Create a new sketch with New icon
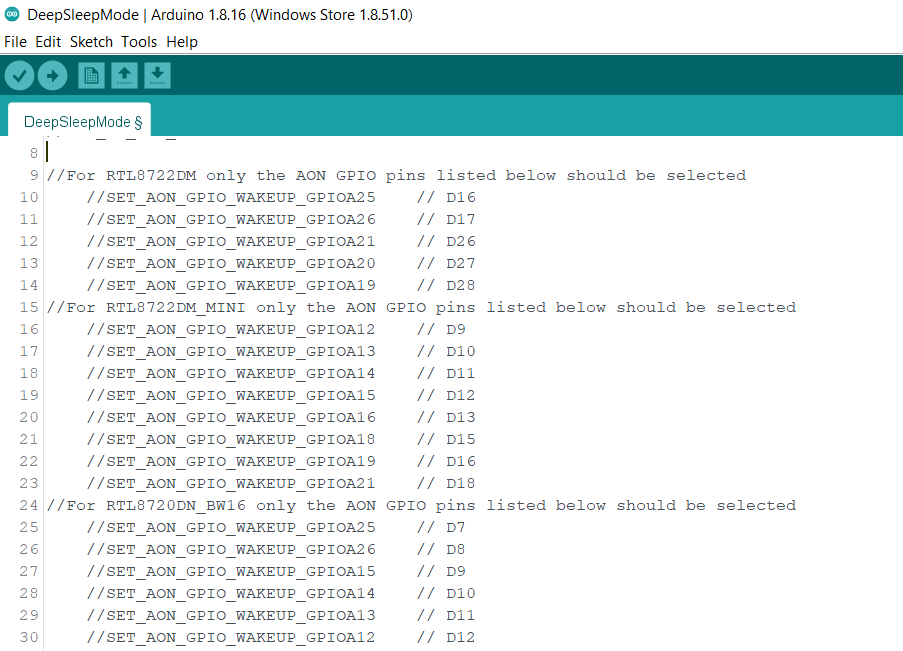 (x=91, y=75)
